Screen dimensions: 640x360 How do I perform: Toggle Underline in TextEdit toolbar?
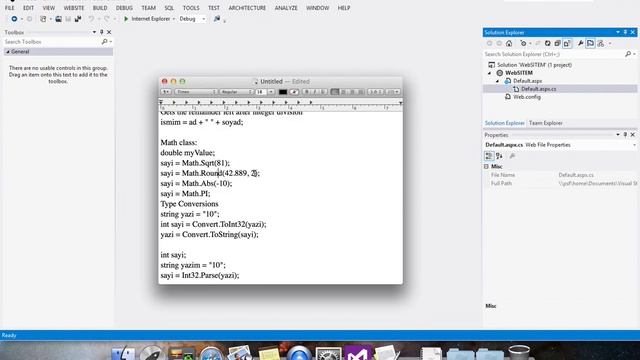click(323, 92)
